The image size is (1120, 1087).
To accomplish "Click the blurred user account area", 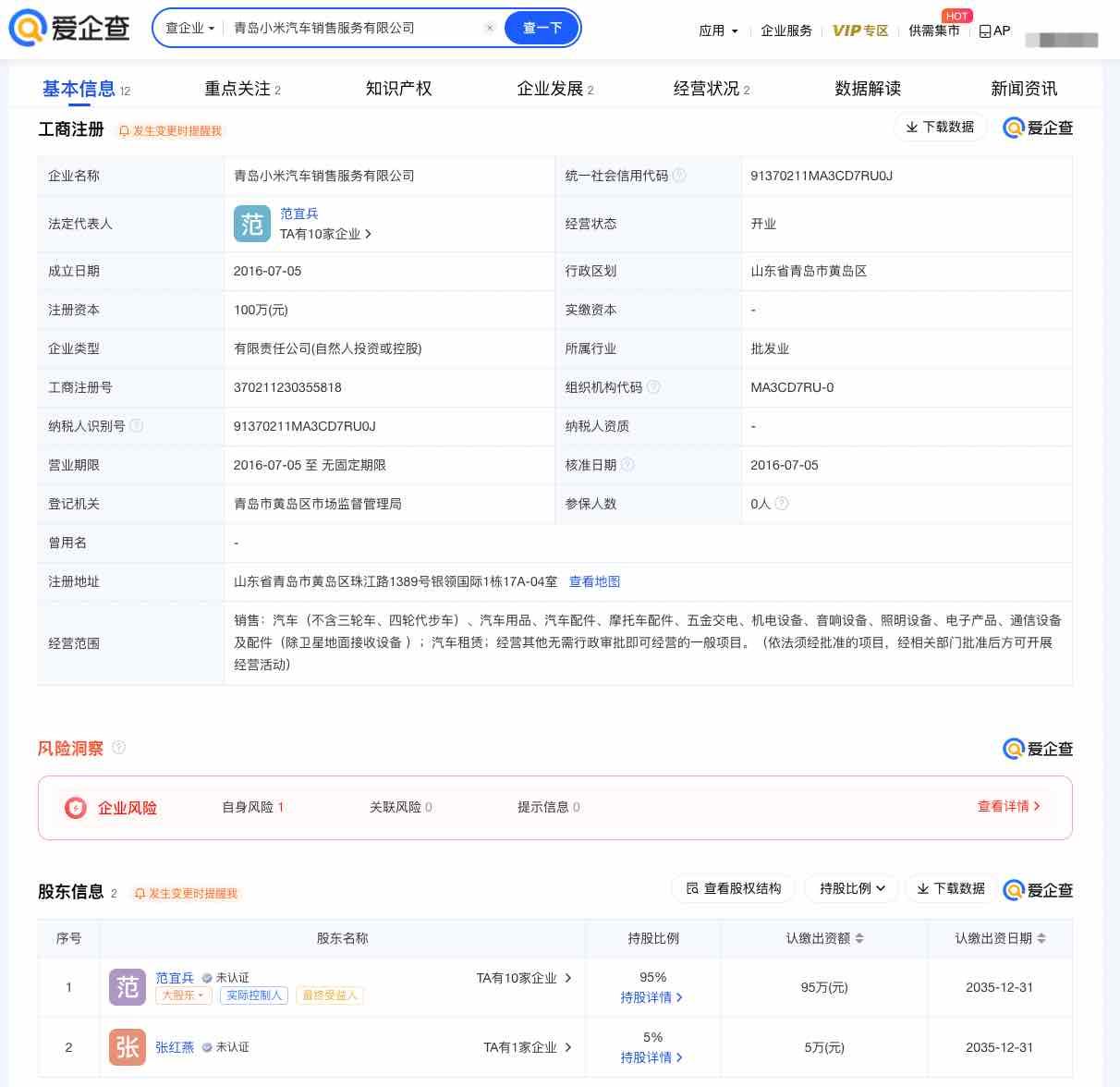I will click(x=1062, y=40).
